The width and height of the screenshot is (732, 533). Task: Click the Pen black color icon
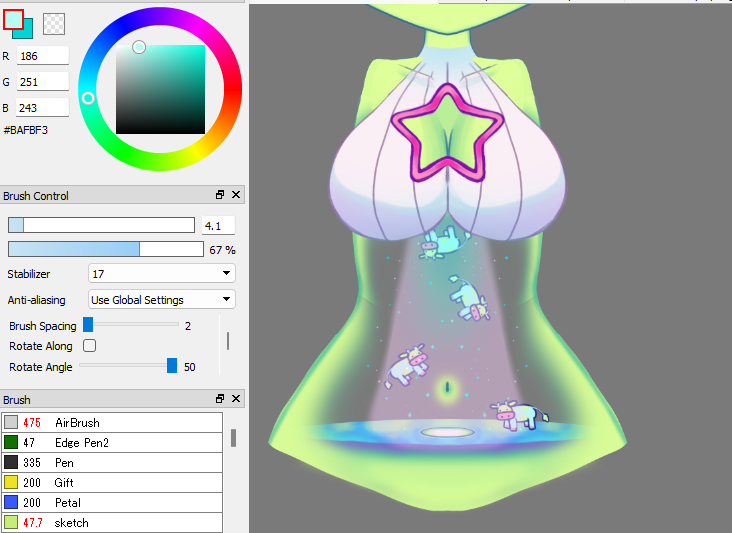(11, 462)
